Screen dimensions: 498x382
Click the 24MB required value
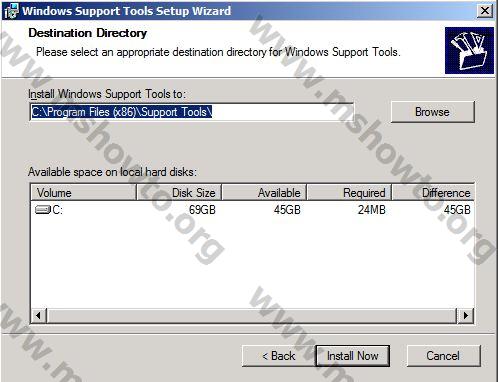[372, 210]
